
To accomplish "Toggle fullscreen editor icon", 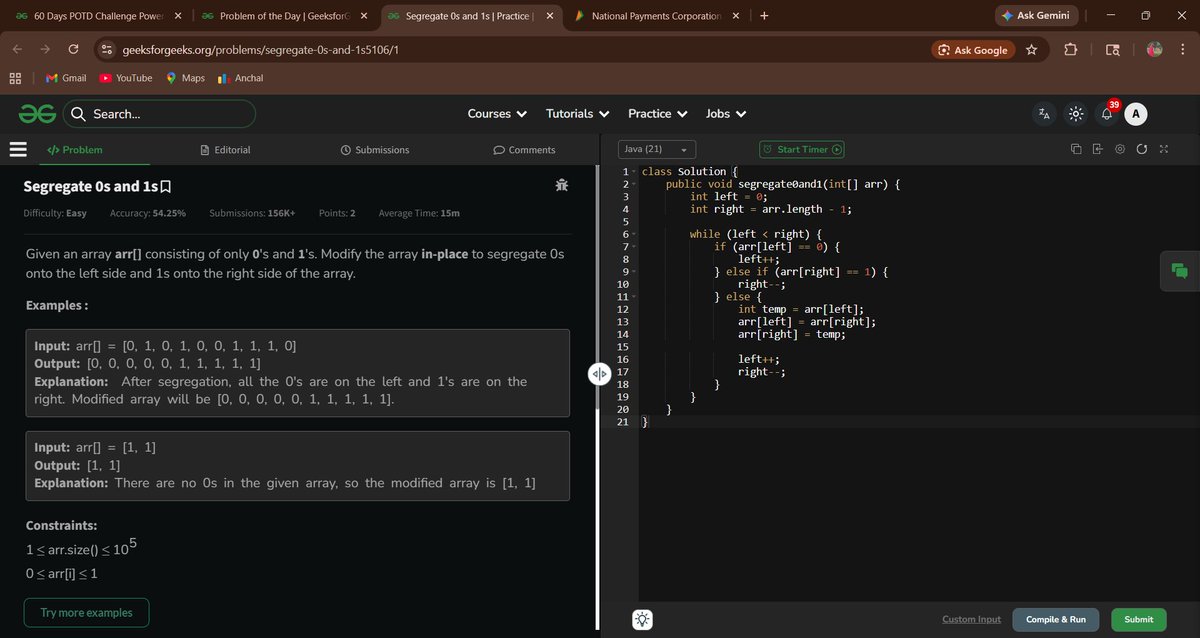I will coord(1163,150).
